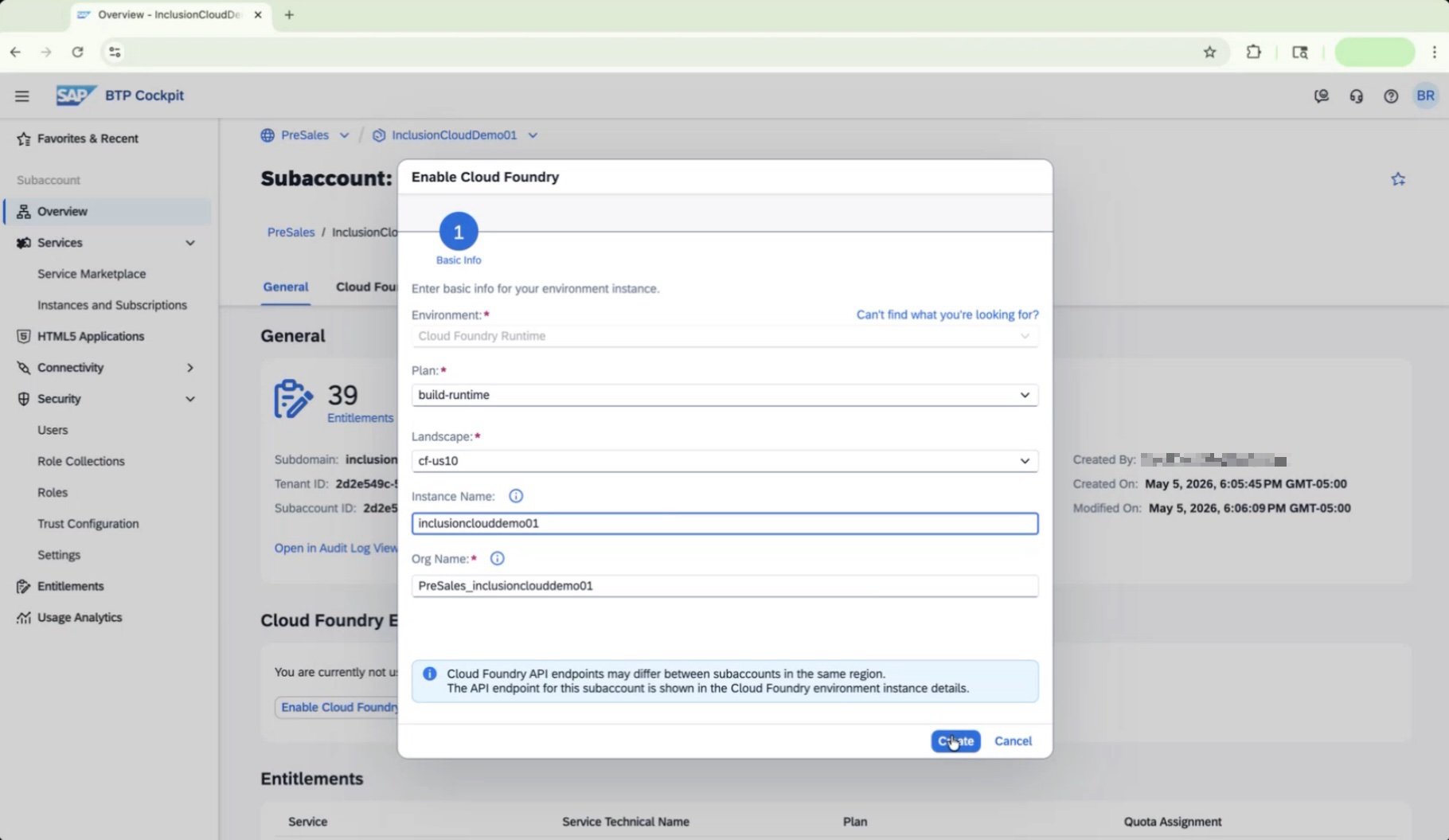Open Entitlements in sidebar

click(71, 586)
